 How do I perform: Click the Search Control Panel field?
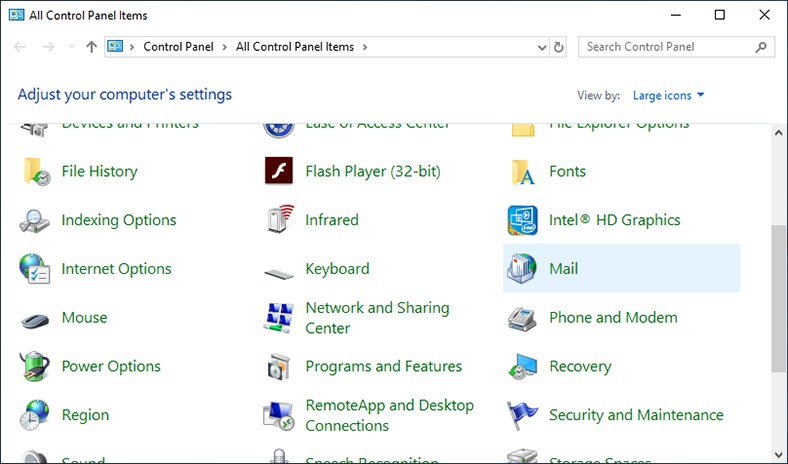(676, 47)
